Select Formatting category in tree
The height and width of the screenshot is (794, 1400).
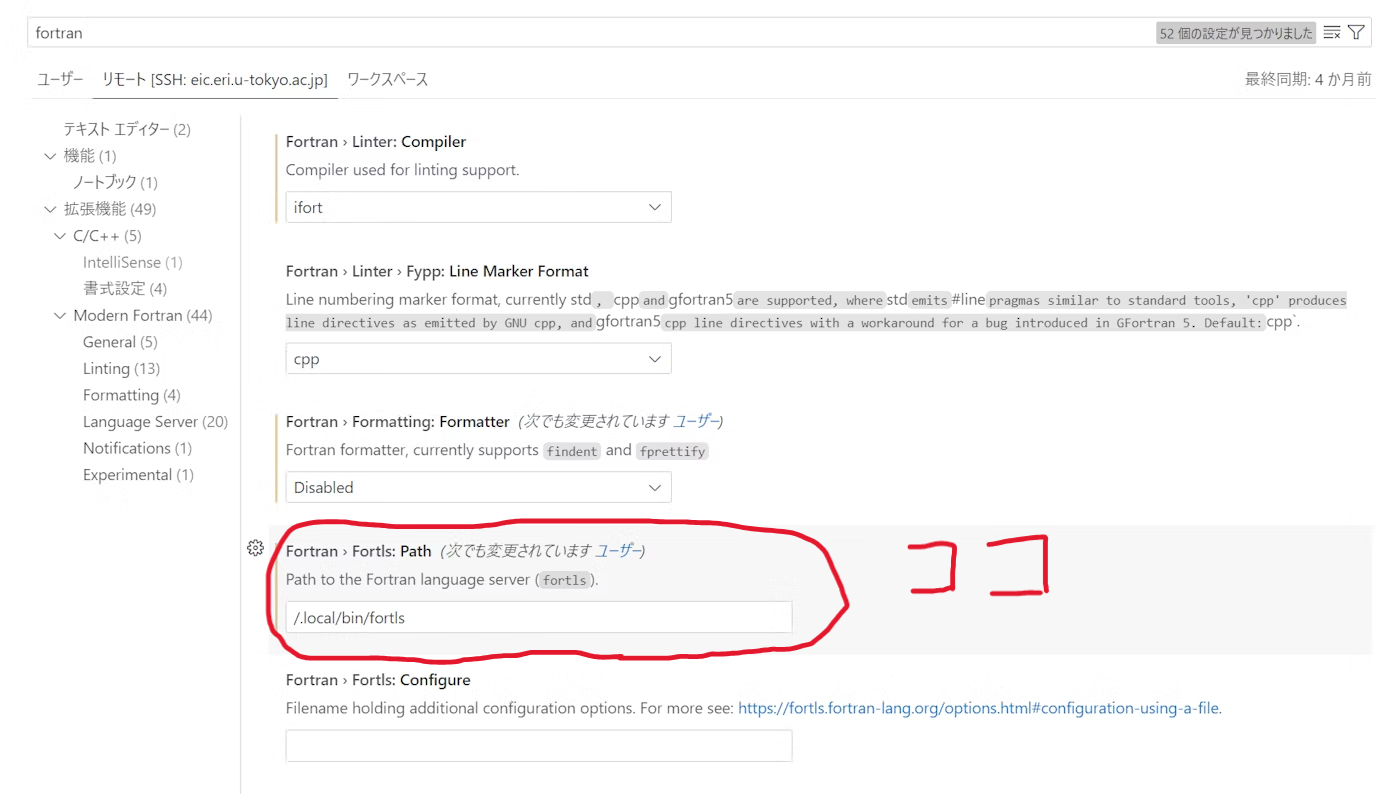(132, 395)
